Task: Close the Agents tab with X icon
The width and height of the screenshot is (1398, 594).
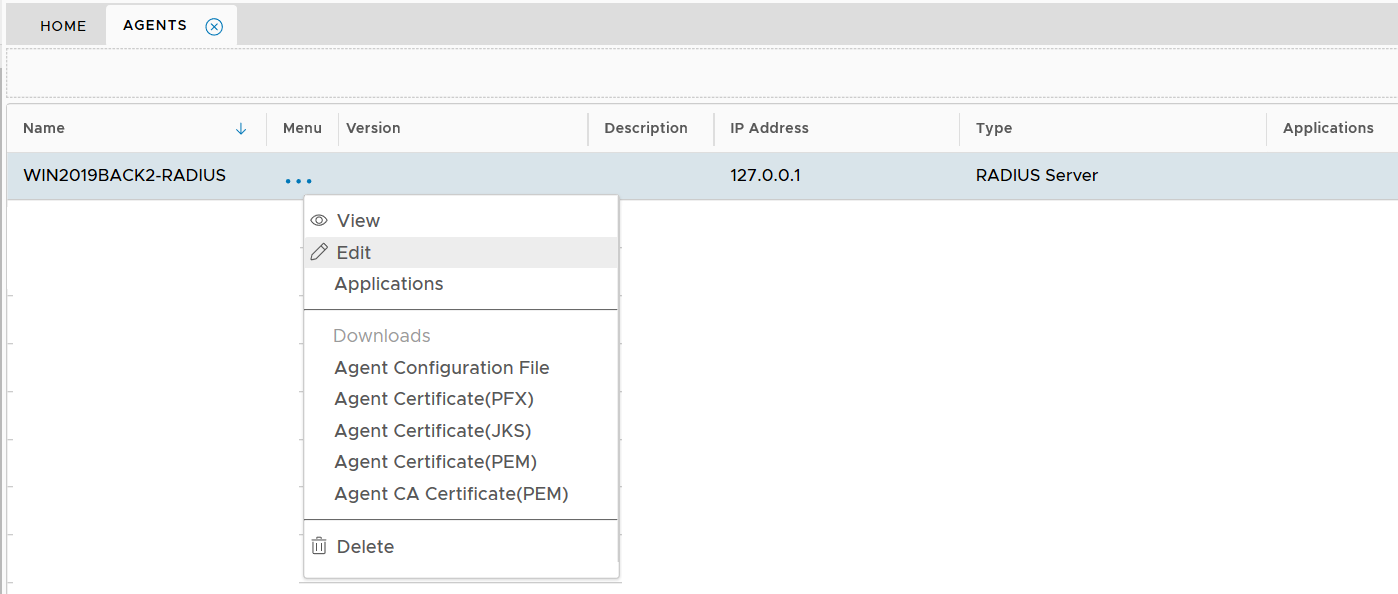Action: 214,27
